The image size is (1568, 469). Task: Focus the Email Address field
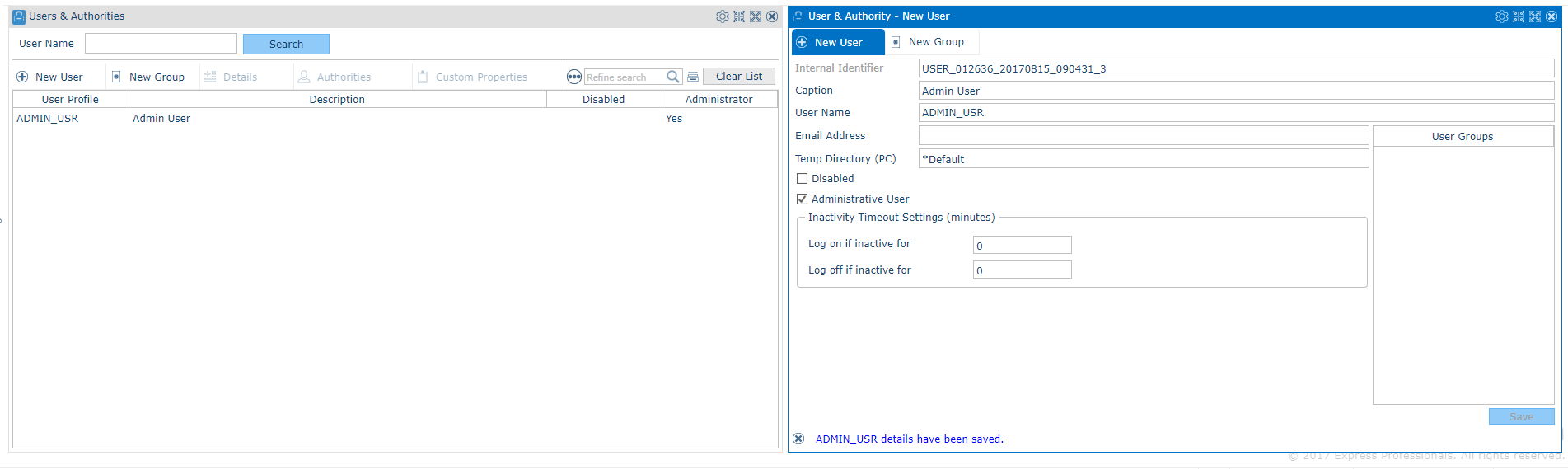(x=1144, y=135)
